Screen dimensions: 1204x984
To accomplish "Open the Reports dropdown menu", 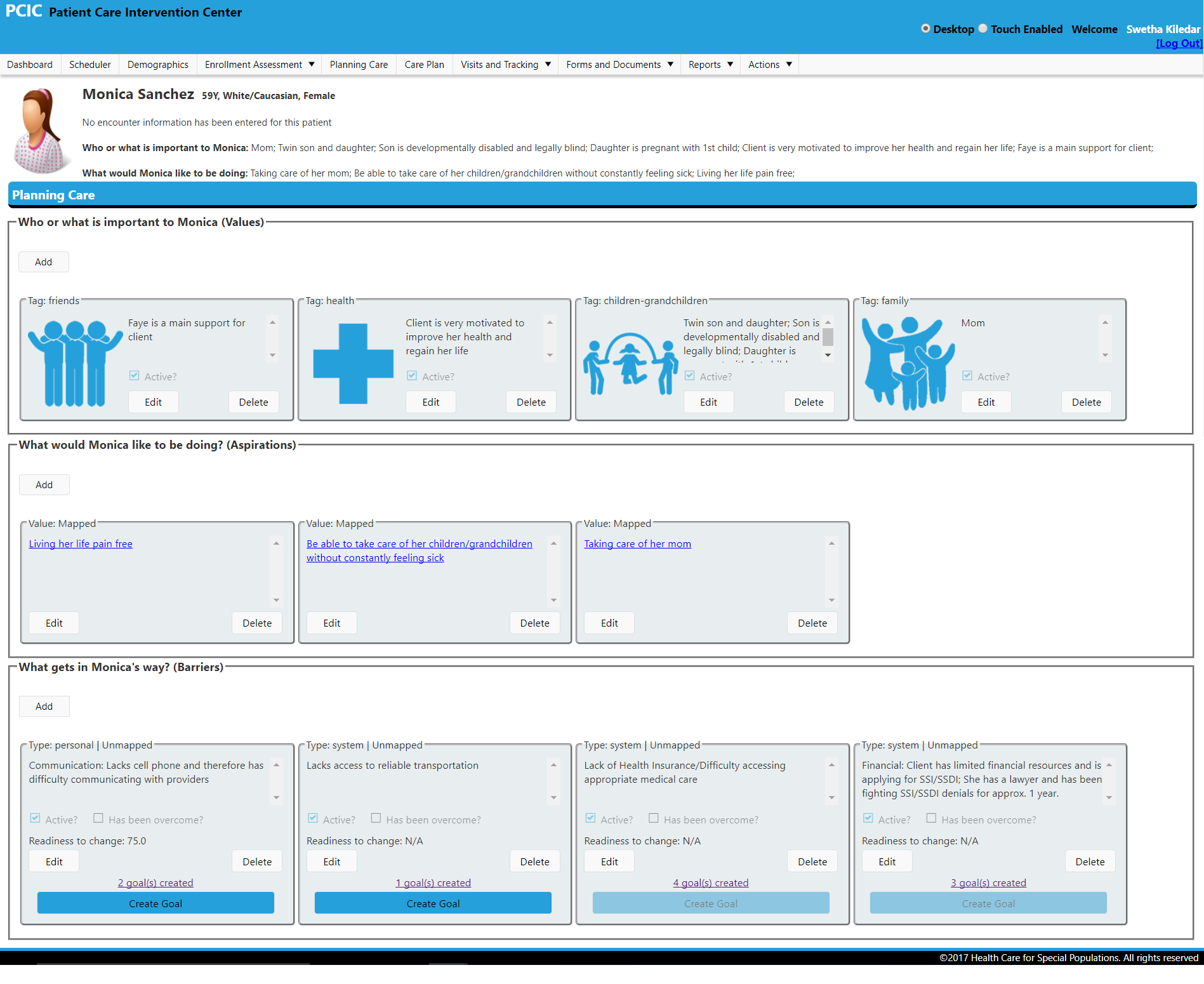I will click(x=710, y=65).
